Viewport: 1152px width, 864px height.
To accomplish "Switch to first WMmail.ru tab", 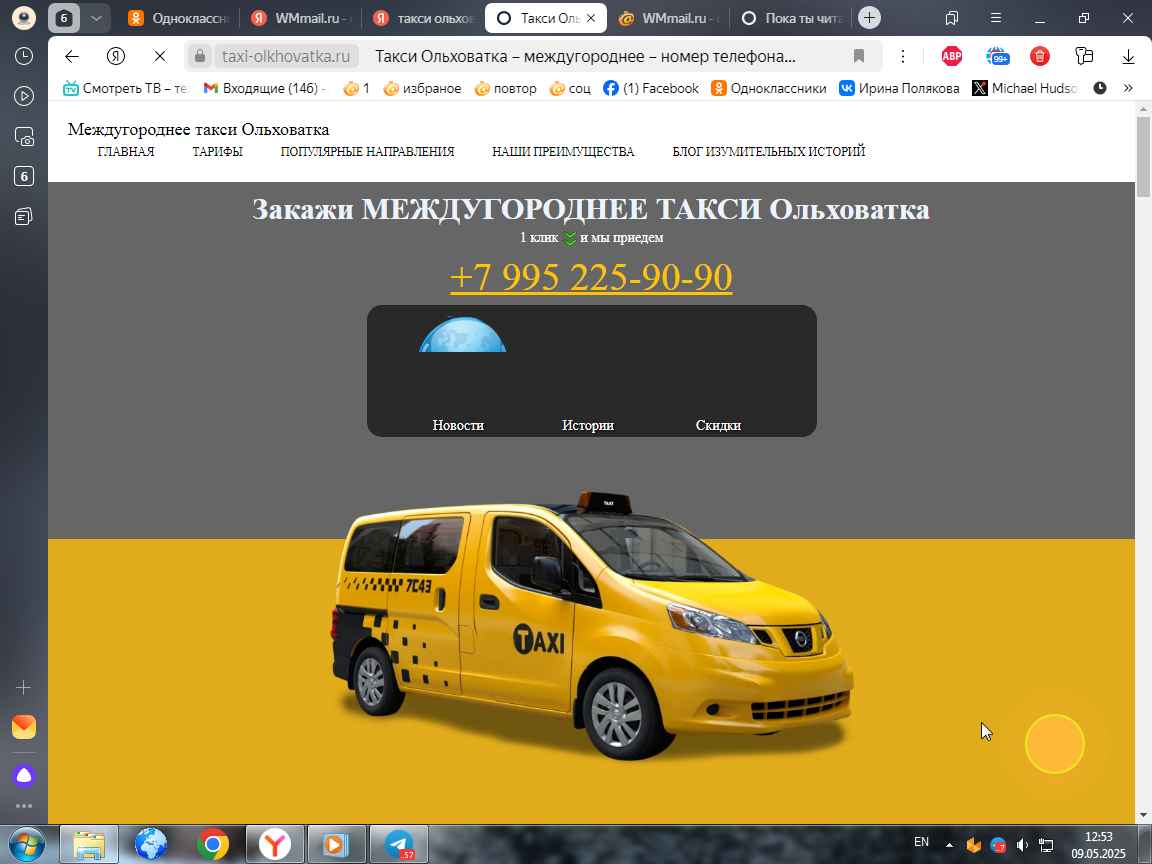I will [x=300, y=18].
